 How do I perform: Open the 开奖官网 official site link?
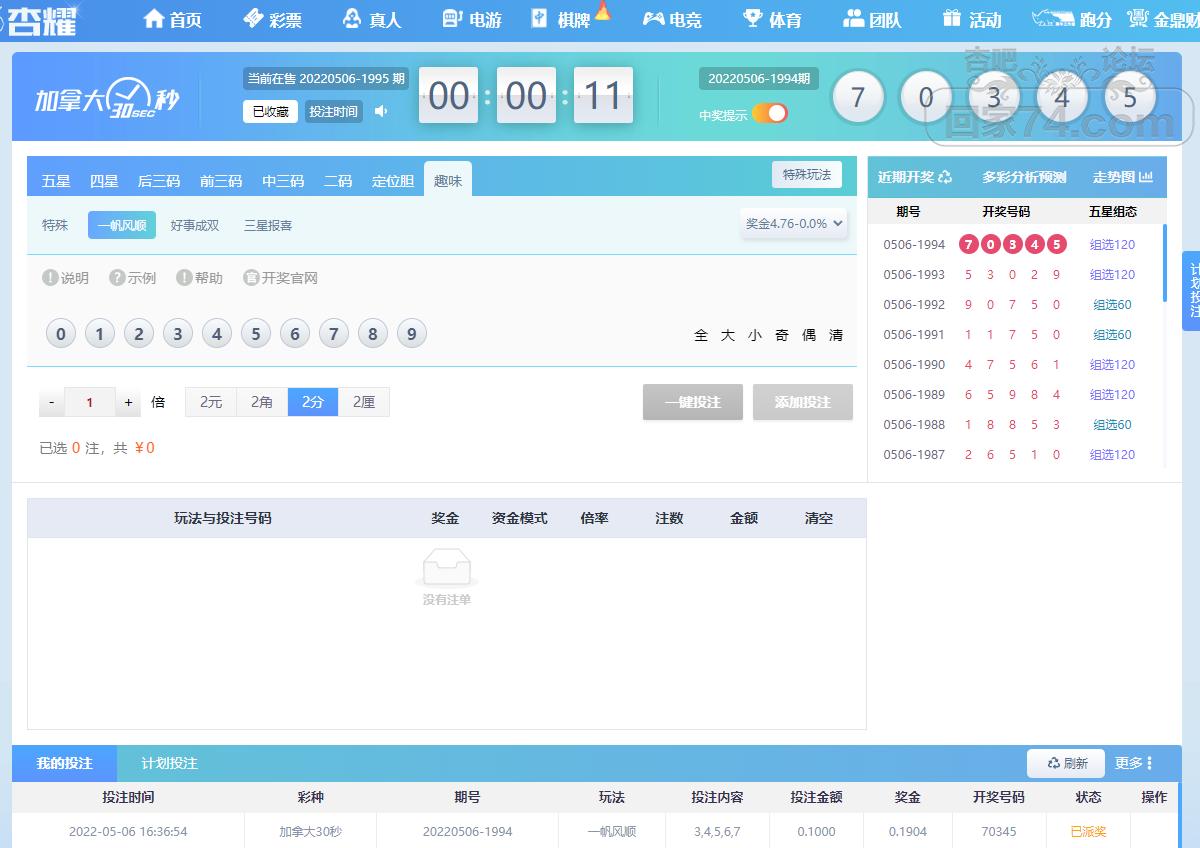280,278
